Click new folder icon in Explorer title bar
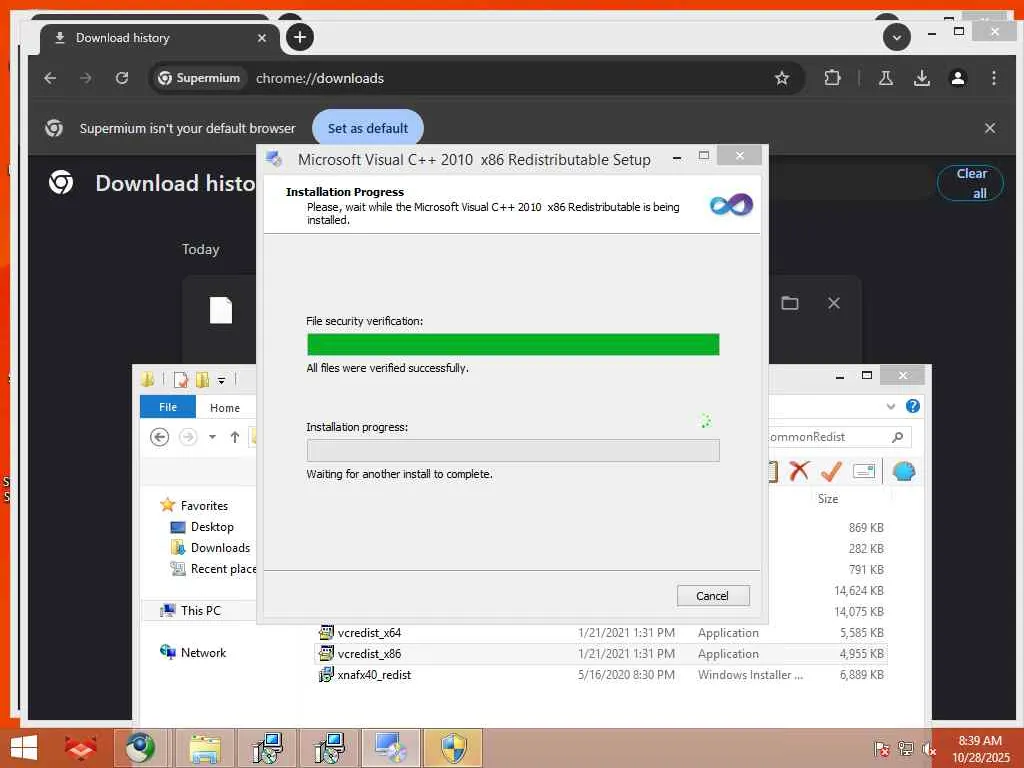 tap(202, 379)
